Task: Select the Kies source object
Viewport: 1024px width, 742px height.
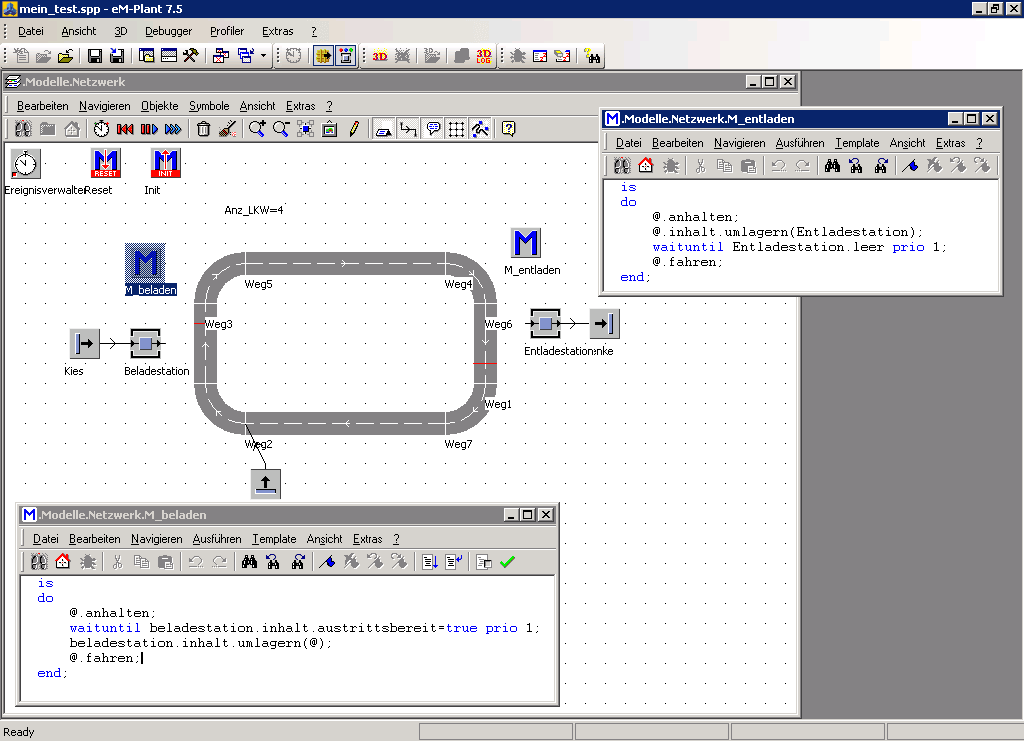Action: pos(85,344)
